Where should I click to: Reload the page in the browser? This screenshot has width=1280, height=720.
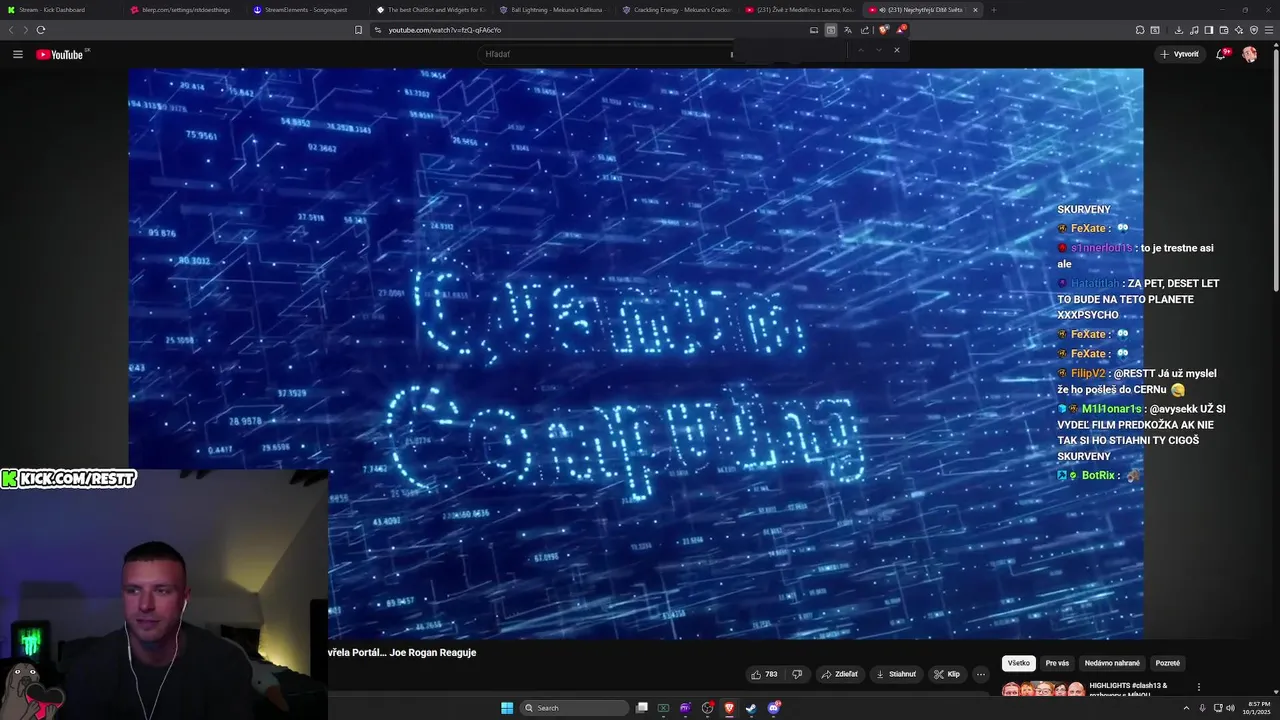40,30
